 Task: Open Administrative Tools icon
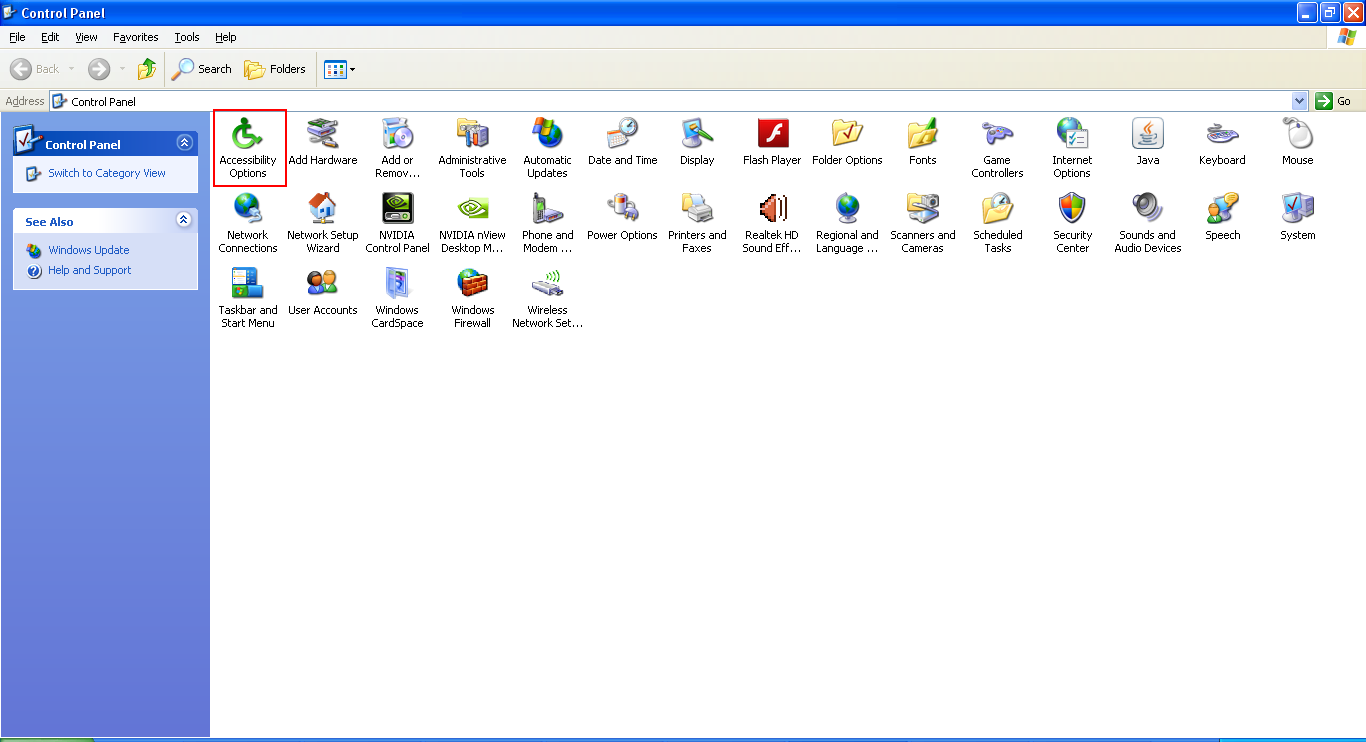472,148
